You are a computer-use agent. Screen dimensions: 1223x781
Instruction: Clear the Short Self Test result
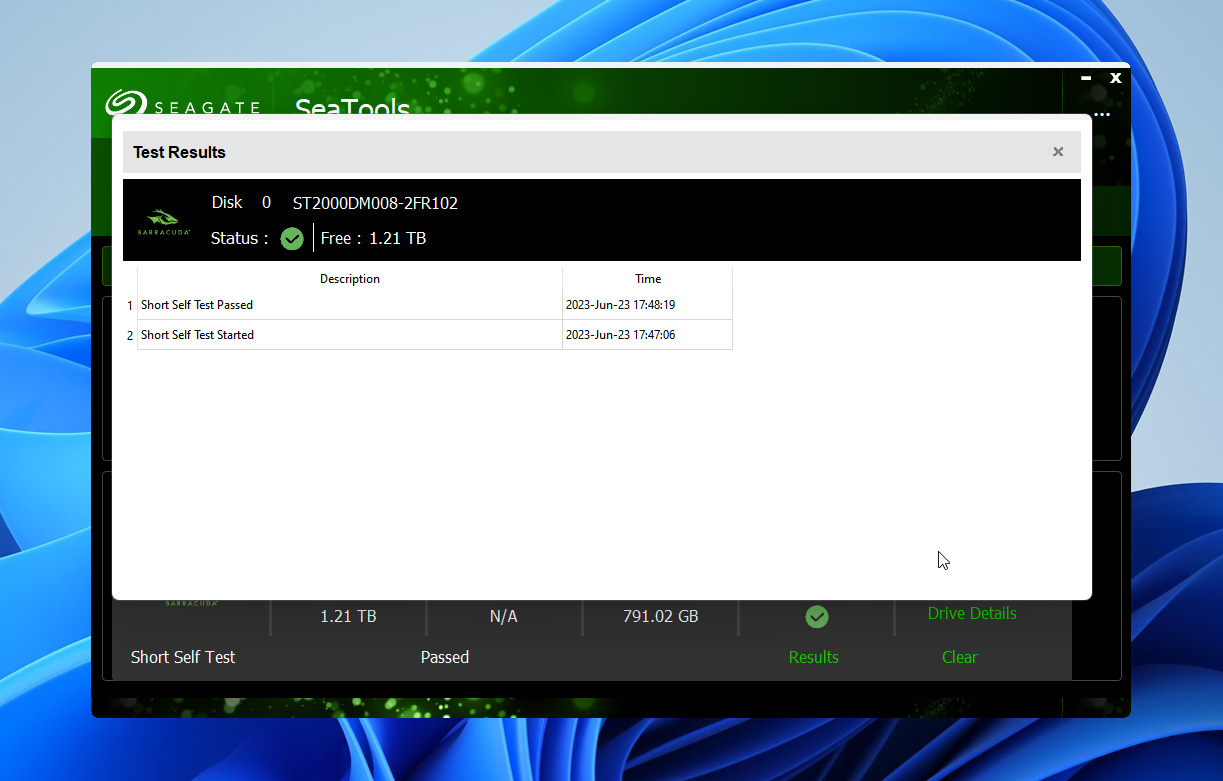coord(960,657)
